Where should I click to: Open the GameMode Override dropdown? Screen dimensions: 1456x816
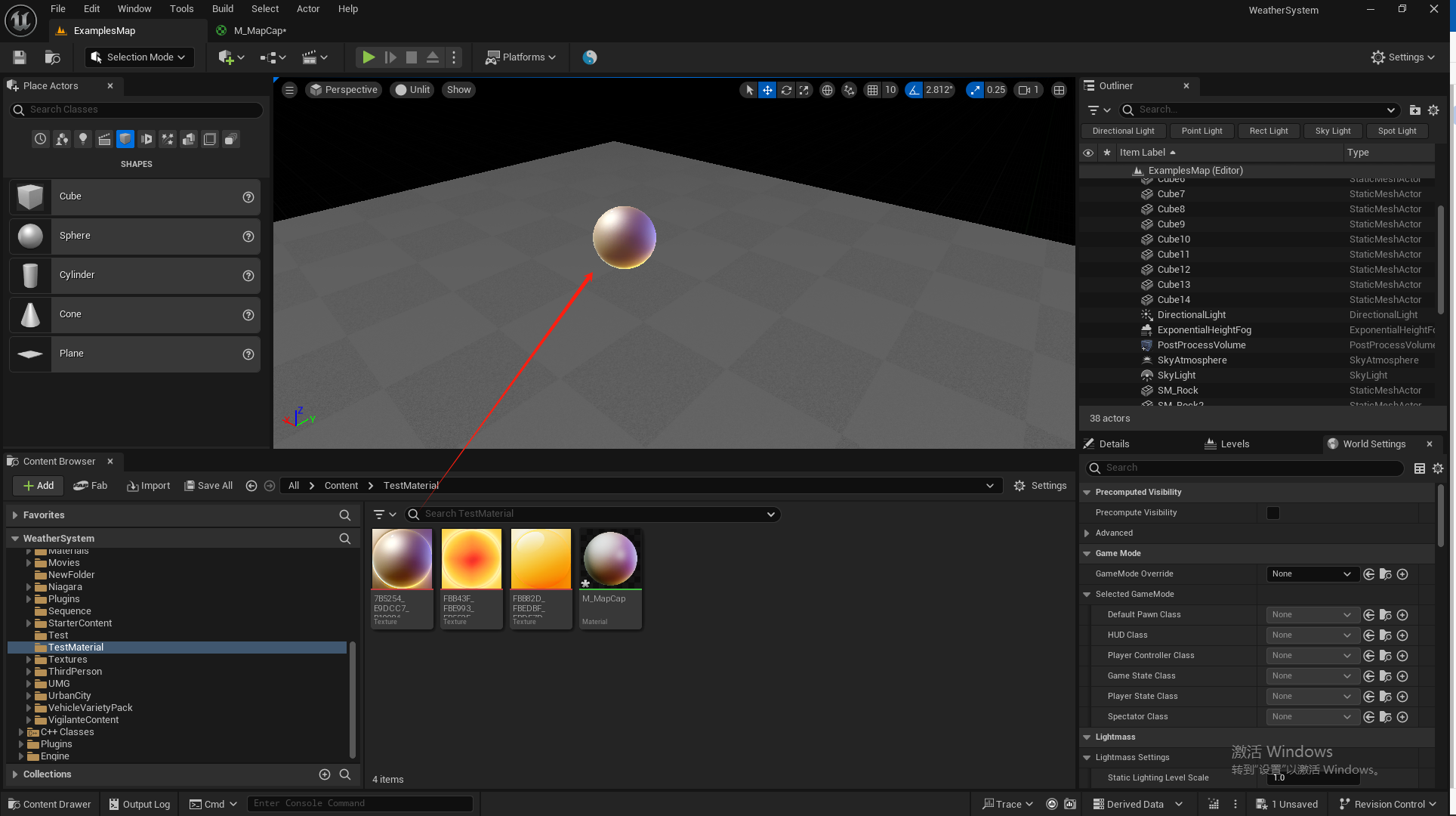[x=1312, y=574]
